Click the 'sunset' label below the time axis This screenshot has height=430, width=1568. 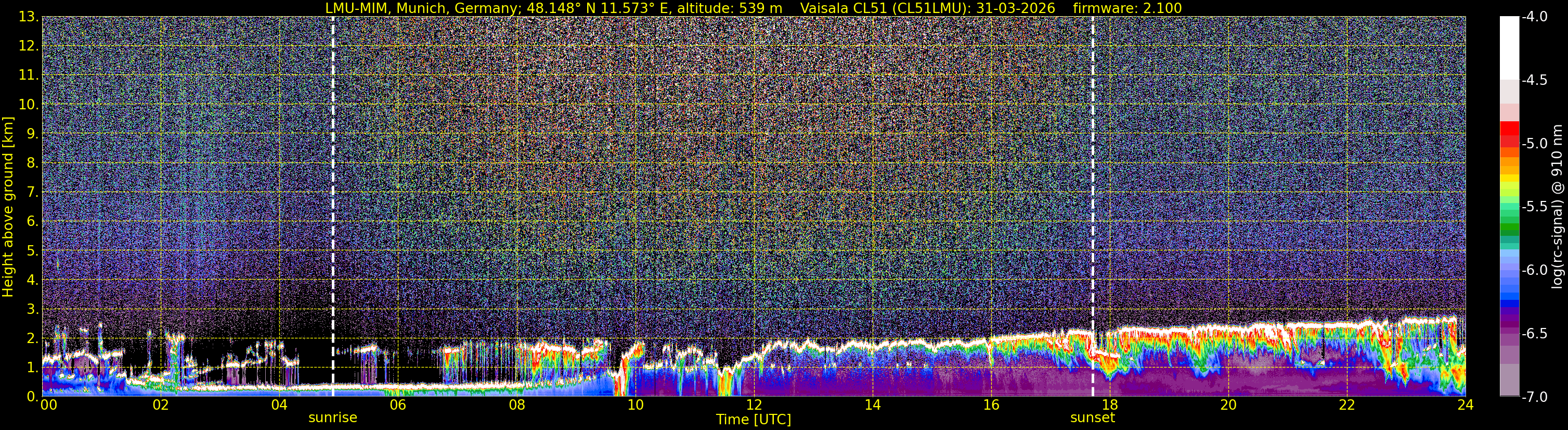1093,418
